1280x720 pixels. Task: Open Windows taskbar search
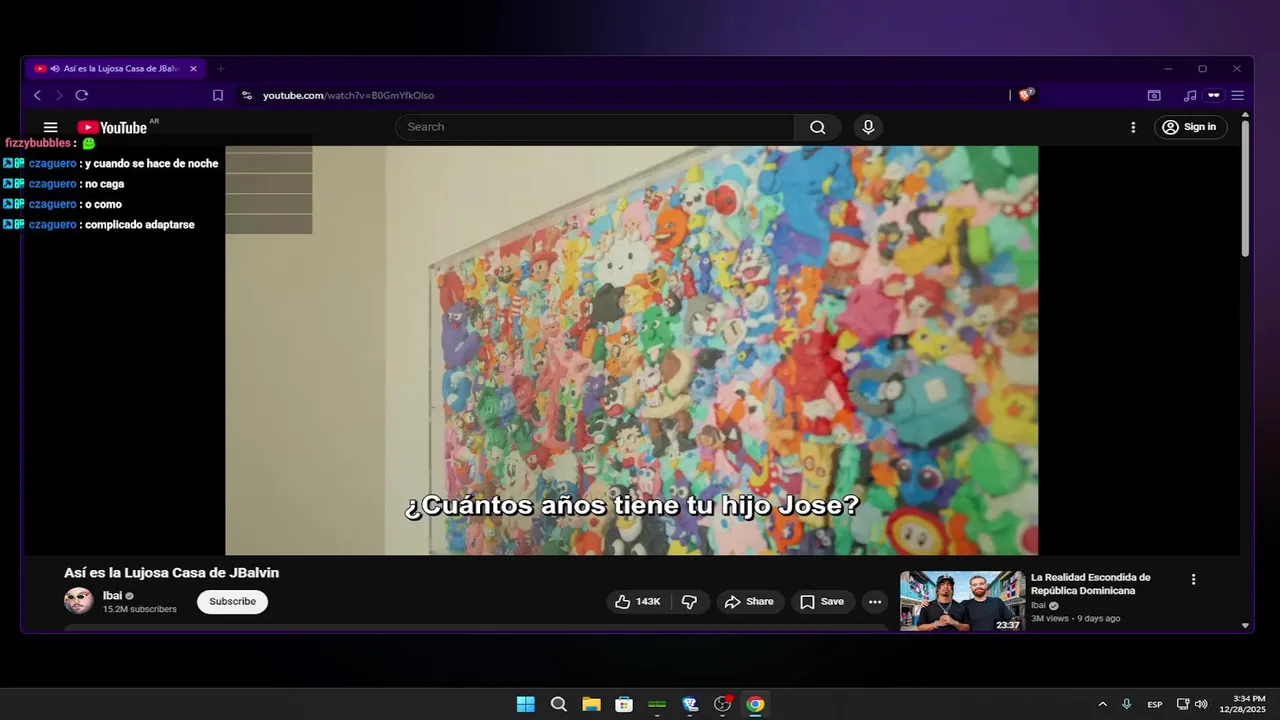coord(558,704)
